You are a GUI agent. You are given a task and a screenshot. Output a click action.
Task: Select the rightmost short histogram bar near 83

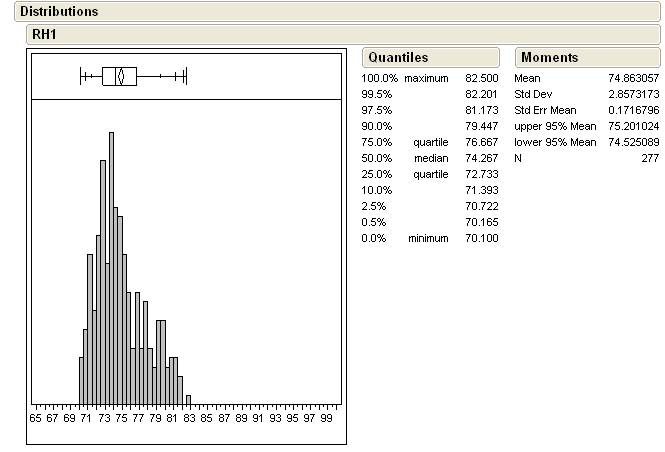(188, 399)
